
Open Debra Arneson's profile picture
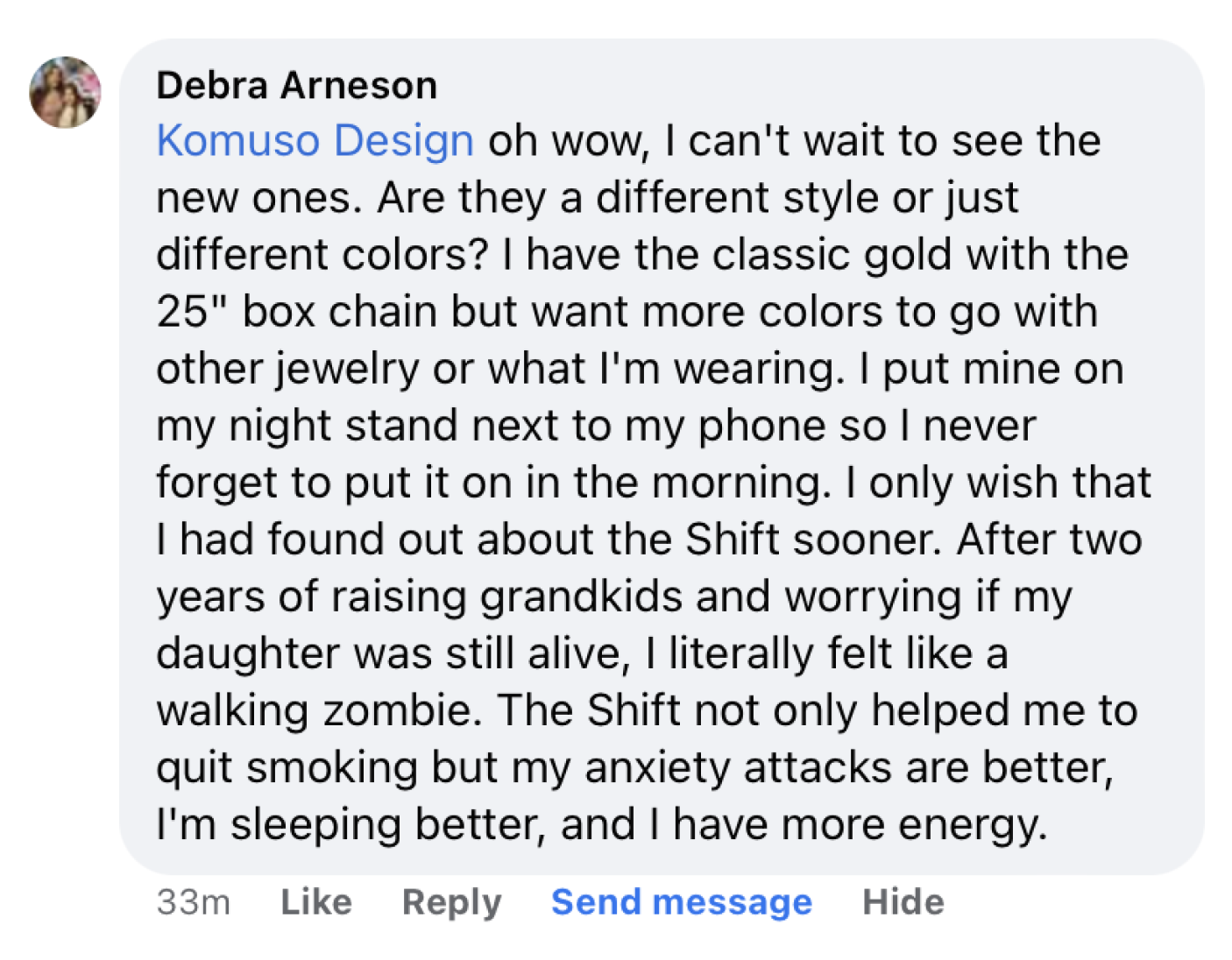[x=65, y=92]
